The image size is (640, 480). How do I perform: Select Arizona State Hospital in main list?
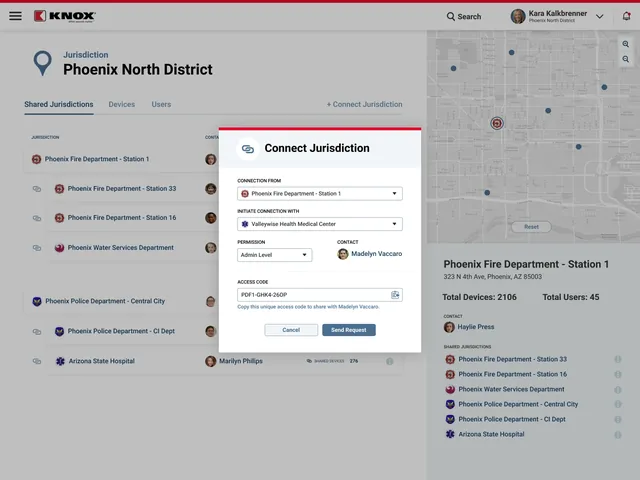(x=102, y=361)
